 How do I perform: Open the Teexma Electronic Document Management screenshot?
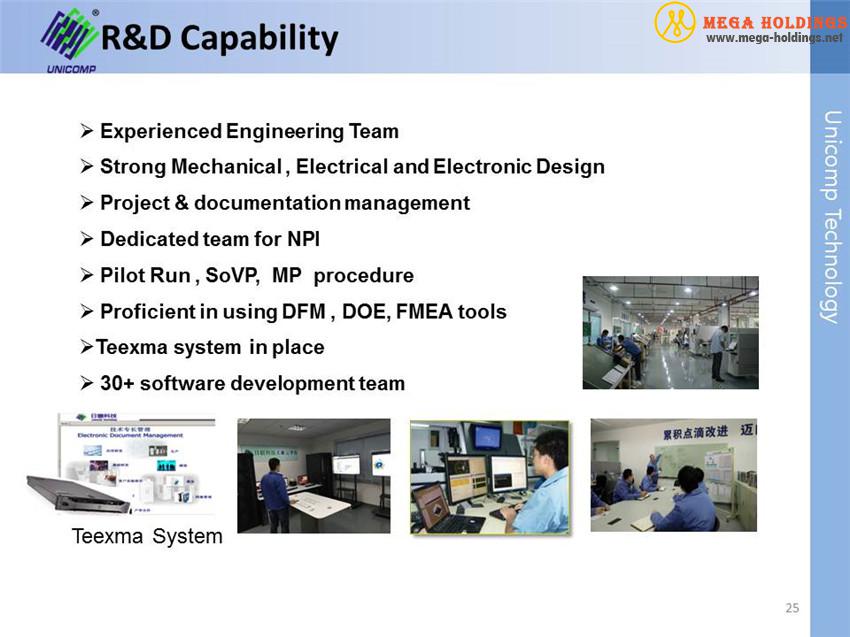pyautogui.click(x=138, y=464)
